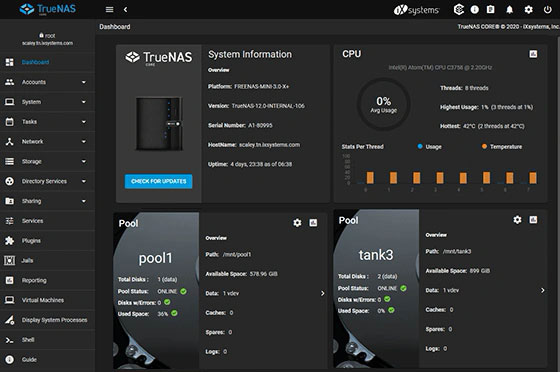Click Version TrueNAS-12.0-INTERNAL-106 text

[256, 106]
